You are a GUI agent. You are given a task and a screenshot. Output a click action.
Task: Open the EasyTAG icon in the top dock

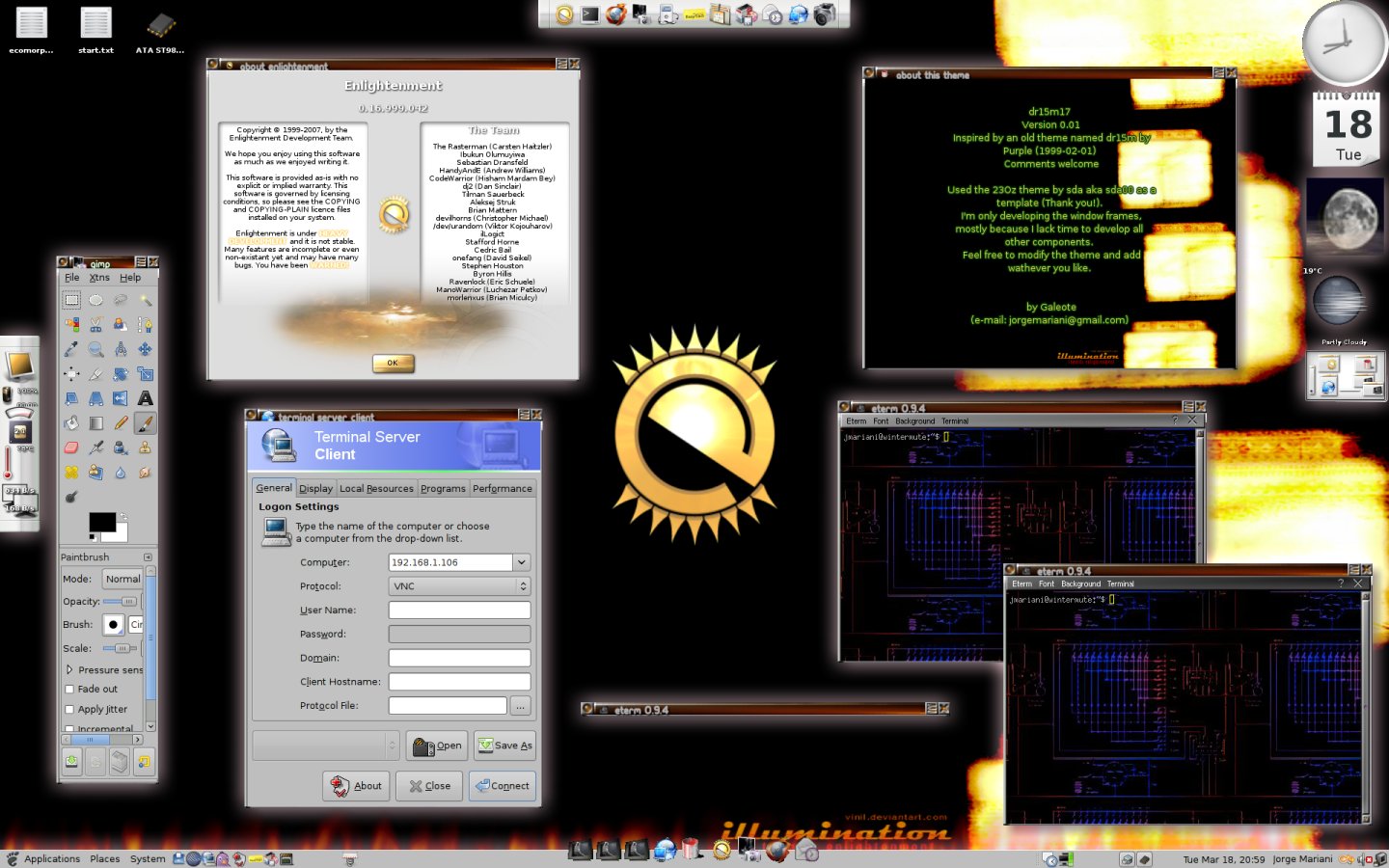694,15
